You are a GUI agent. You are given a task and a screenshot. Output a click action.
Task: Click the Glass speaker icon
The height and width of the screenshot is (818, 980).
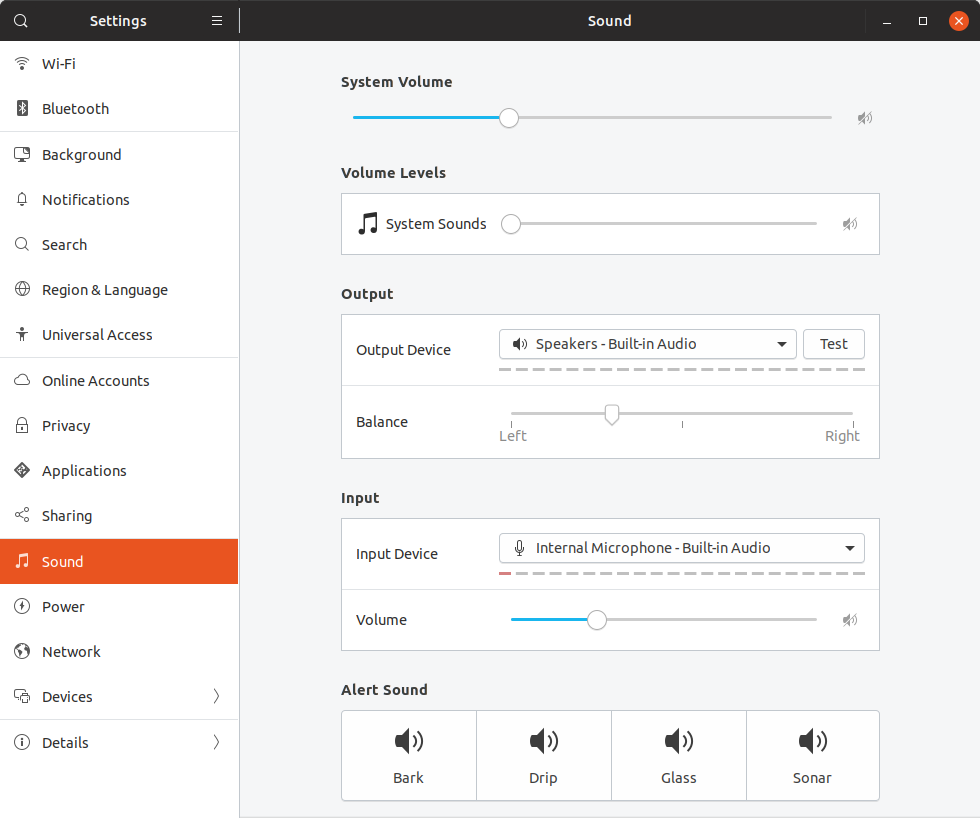pos(679,741)
